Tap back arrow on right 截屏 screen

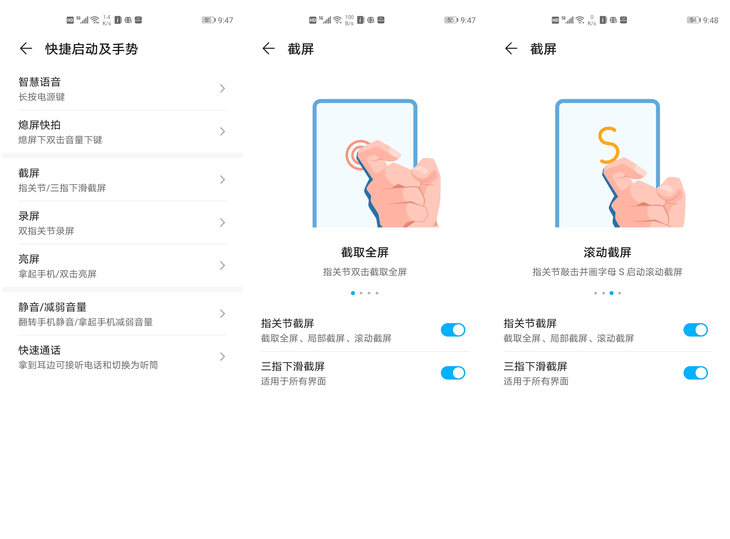pyautogui.click(x=511, y=48)
